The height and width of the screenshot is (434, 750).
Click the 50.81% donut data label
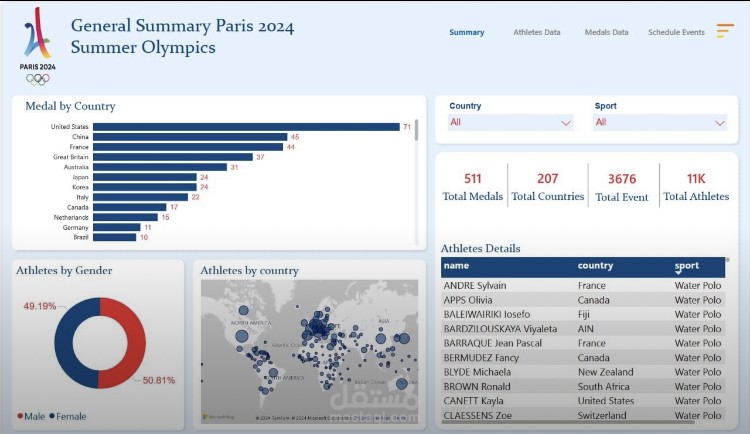[159, 380]
